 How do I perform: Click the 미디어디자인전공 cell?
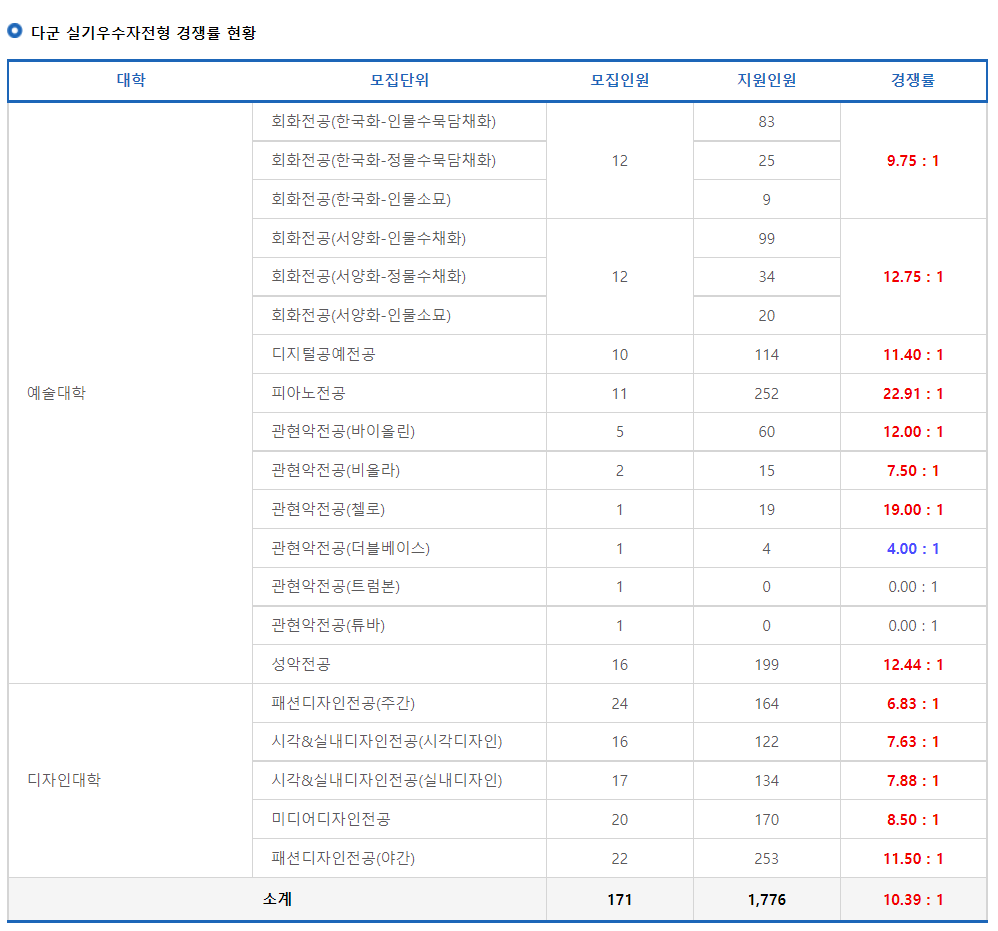tap(321, 818)
